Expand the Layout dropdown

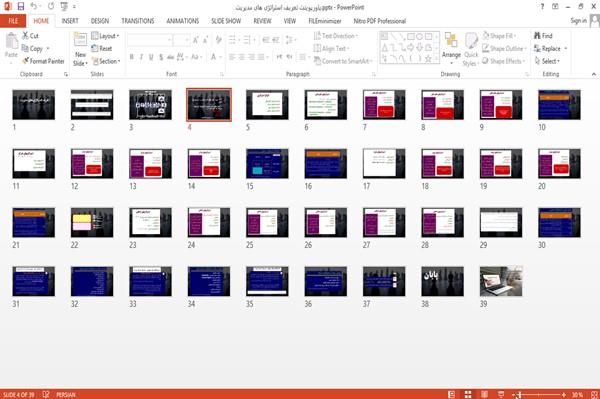tap(105, 36)
